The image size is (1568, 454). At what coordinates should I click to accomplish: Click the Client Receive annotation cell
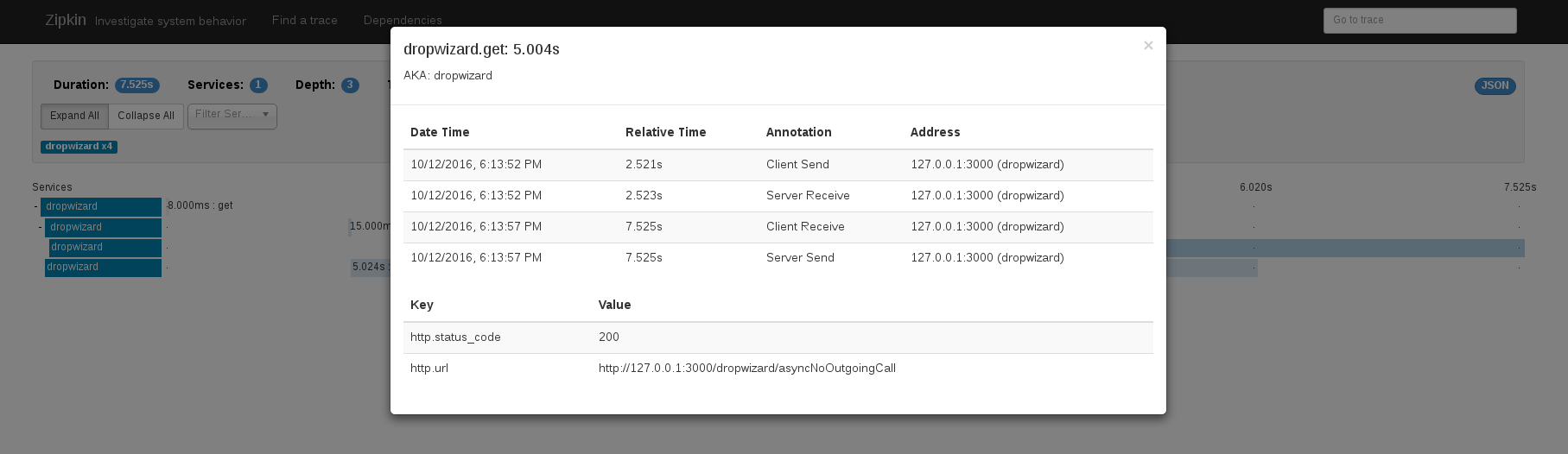point(805,227)
